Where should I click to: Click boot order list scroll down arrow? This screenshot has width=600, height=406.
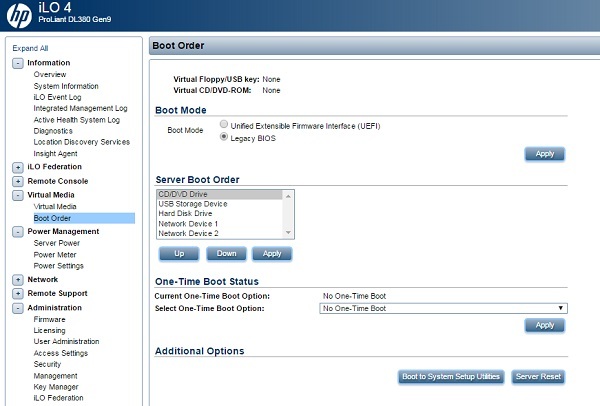[x=288, y=233]
